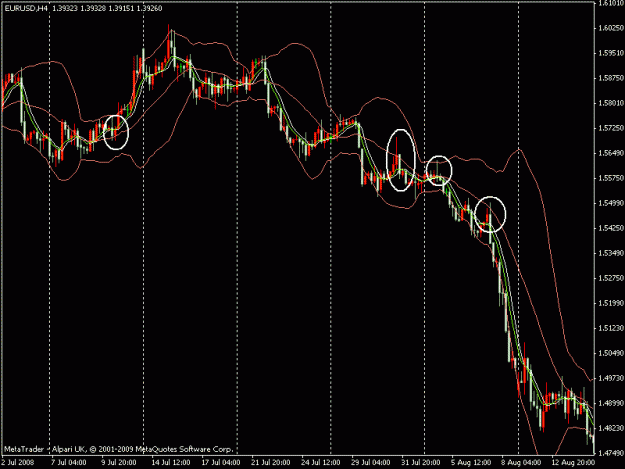Viewport: 625px width, 469px height.
Task: Select the 1.48230 price scale label
Action: pos(611,428)
